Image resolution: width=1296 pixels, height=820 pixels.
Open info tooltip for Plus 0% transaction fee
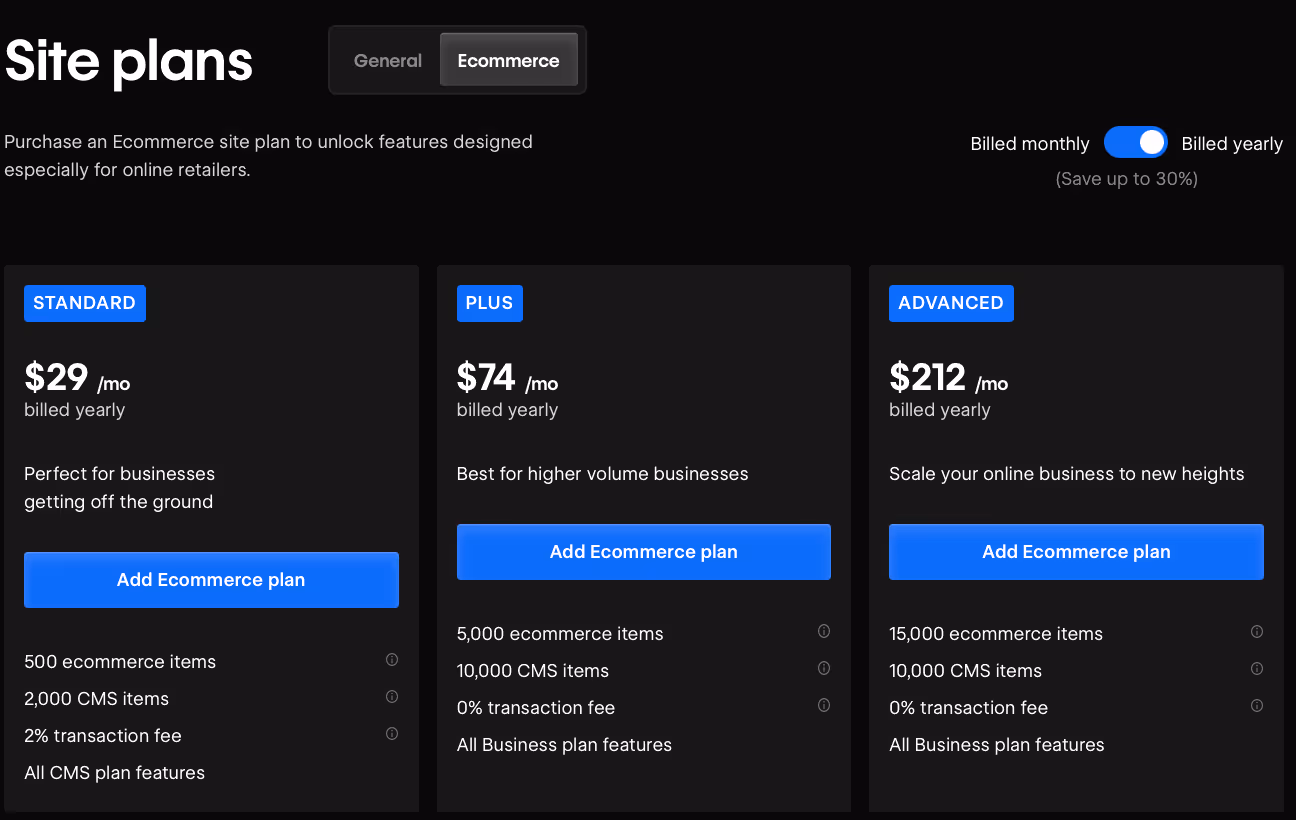pyautogui.click(x=824, y=705)
